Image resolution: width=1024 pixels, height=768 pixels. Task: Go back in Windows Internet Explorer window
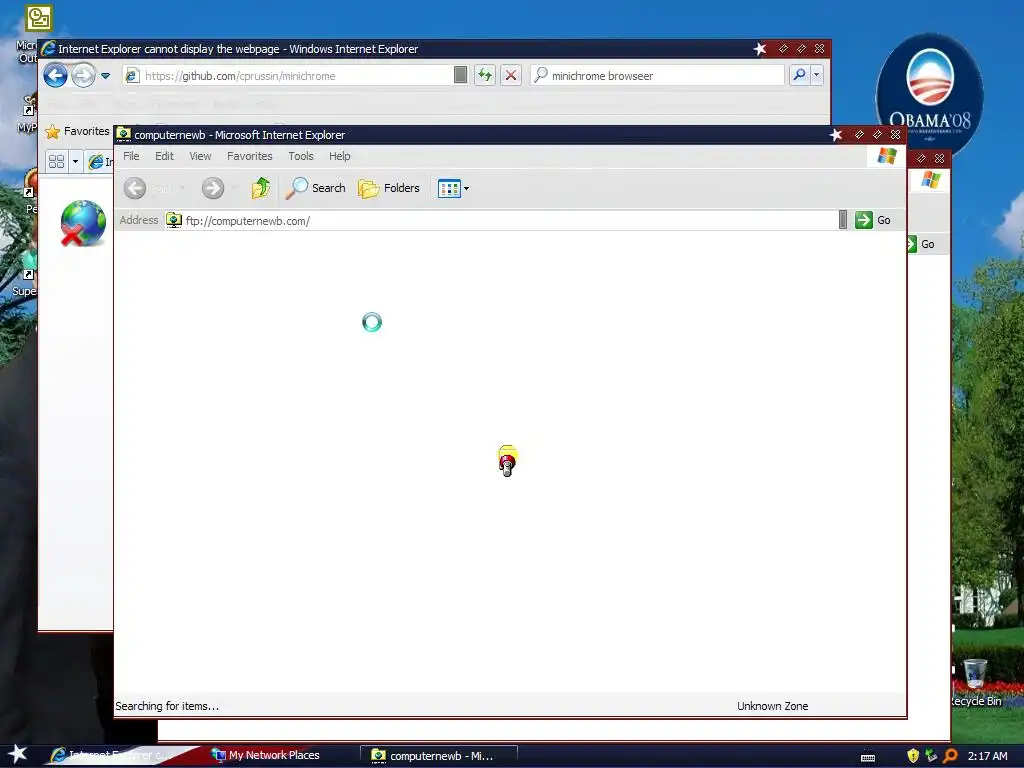tap(56, 76)
